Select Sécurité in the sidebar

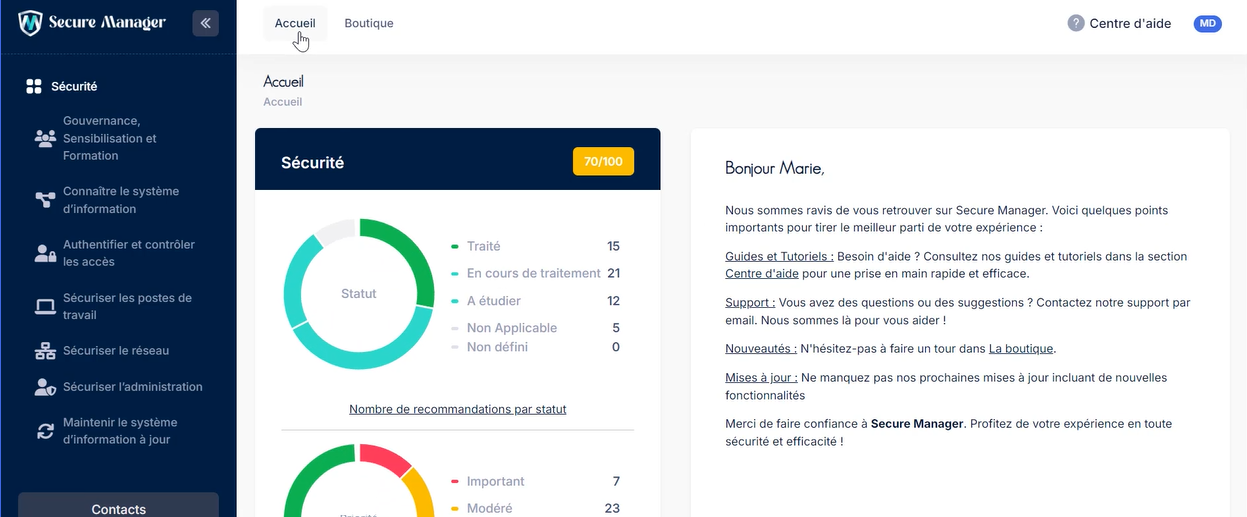click(x=74, y=87)
